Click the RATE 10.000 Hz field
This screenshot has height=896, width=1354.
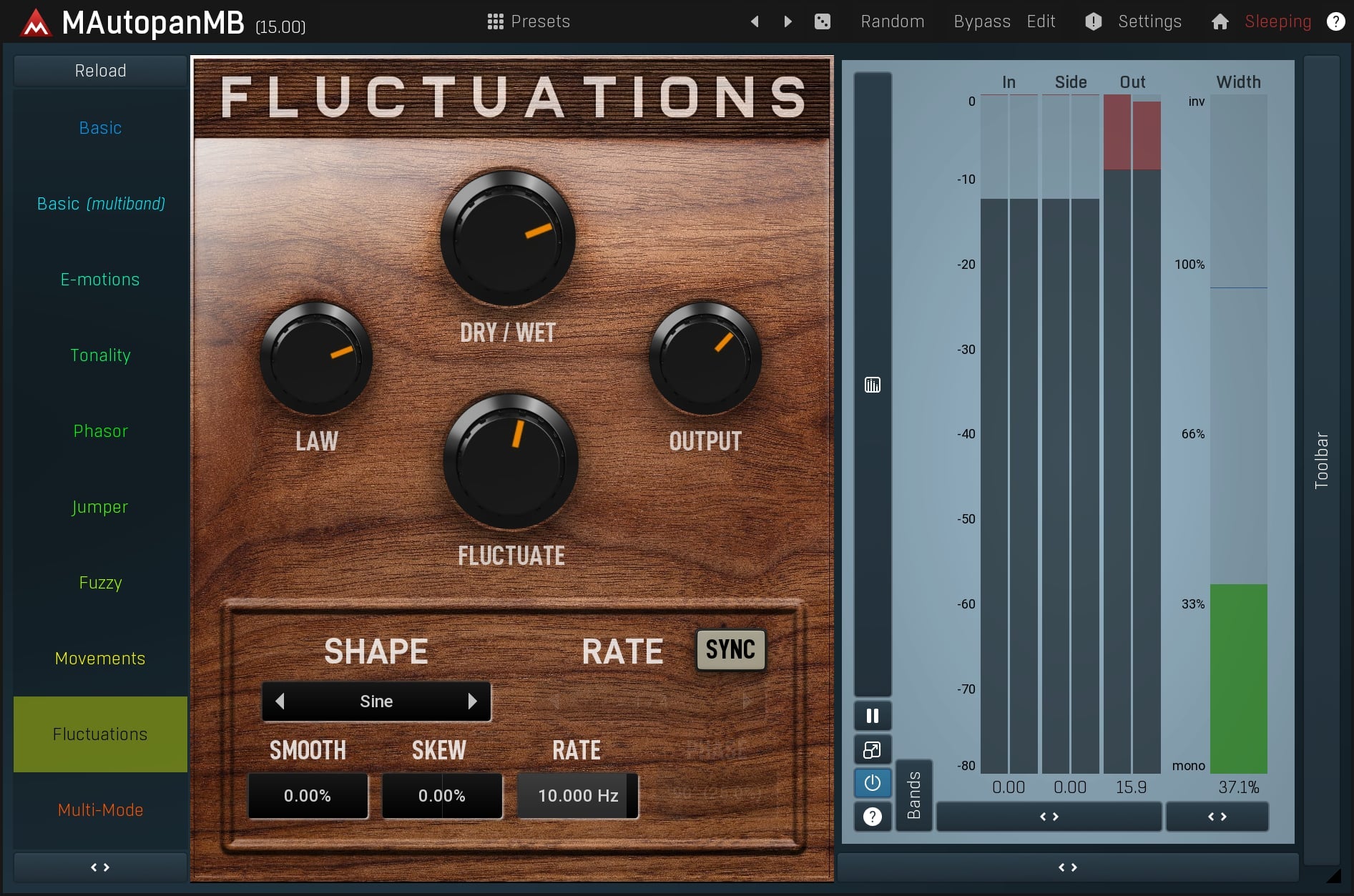(578, 796)
